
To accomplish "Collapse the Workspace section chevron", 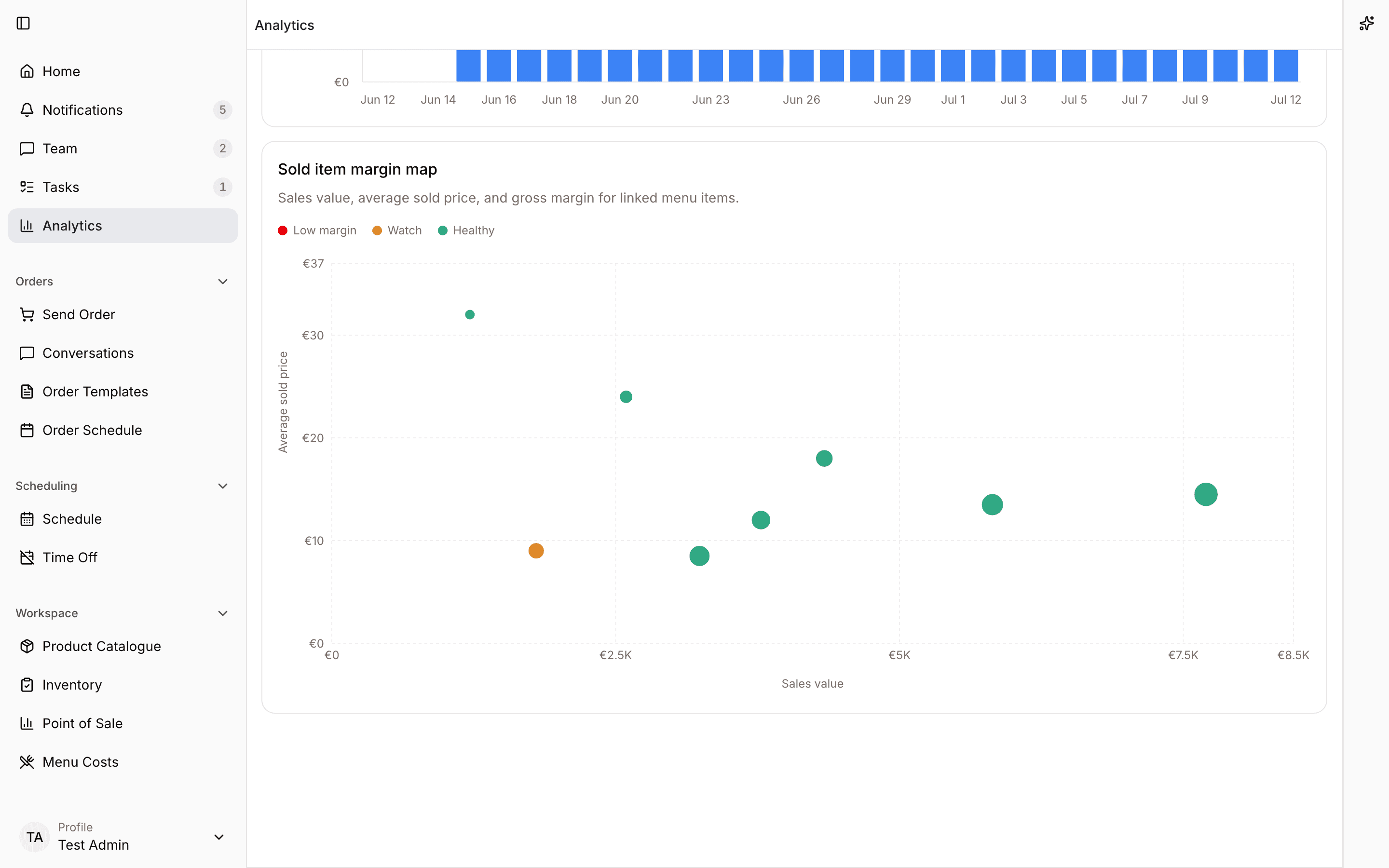I will [x=223, y=613].
